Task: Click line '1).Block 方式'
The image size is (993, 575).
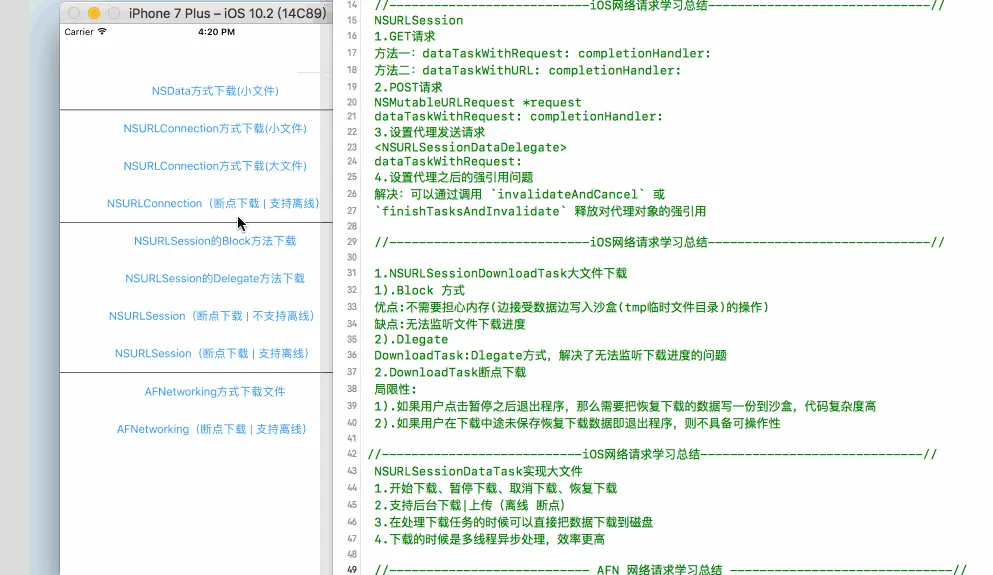Action: pyautogui.click(x=419, y=291)
